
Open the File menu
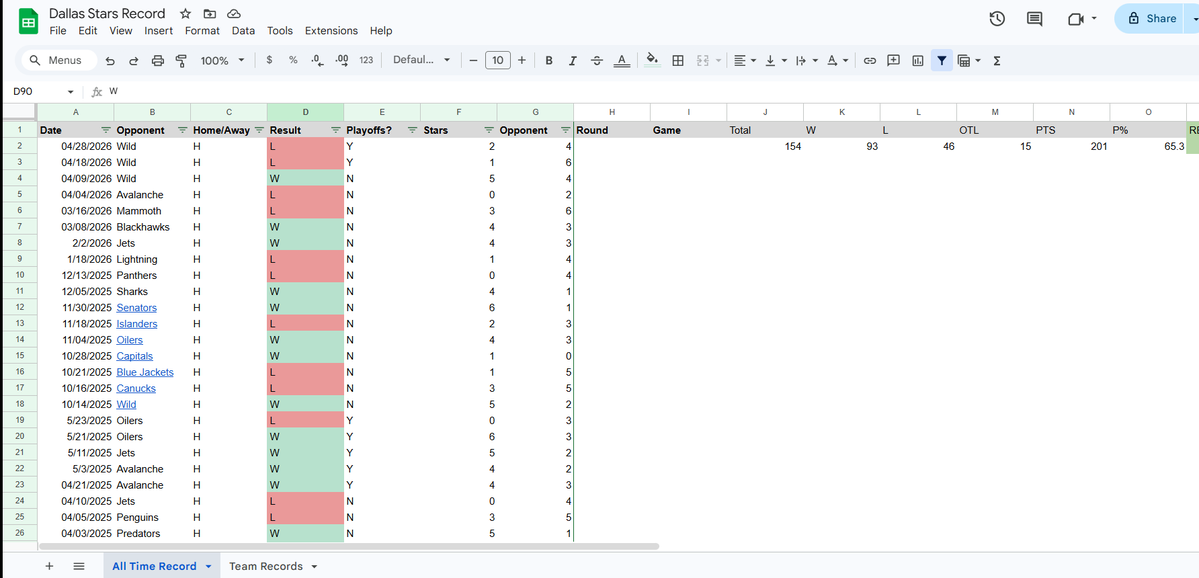coord(57,31)
